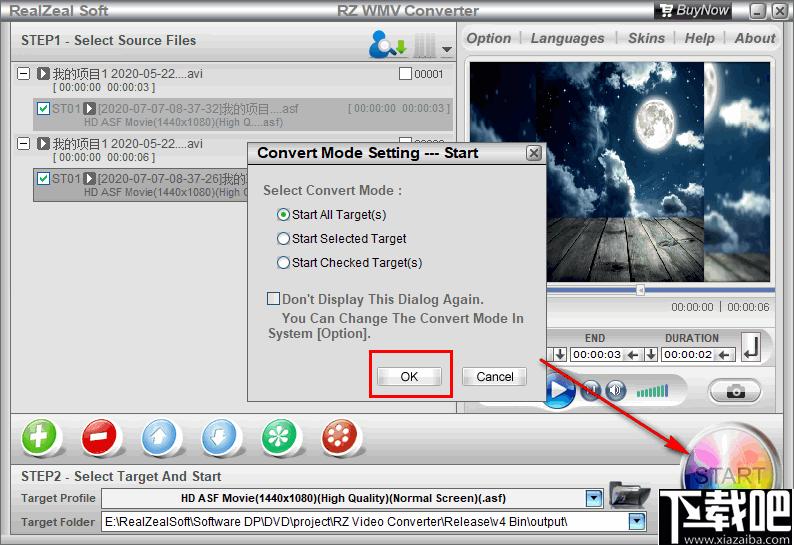The width and height of the screenshot is (794, 545).
Task: Click the blue move down arrow button
Action: pos(219,437)
